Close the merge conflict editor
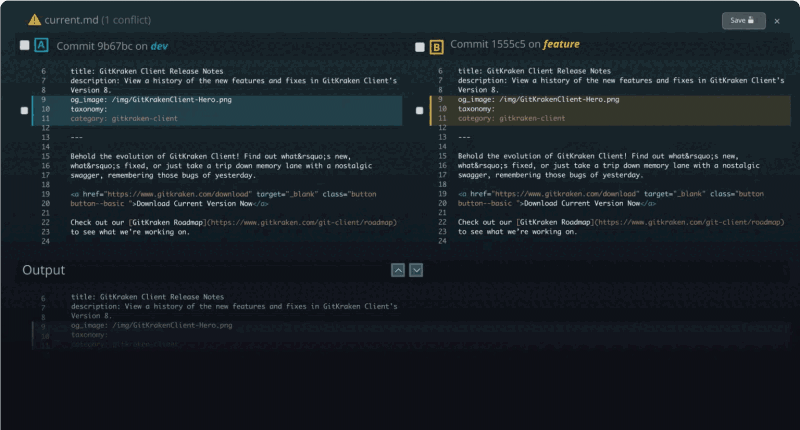 click(x=777, y=21)
